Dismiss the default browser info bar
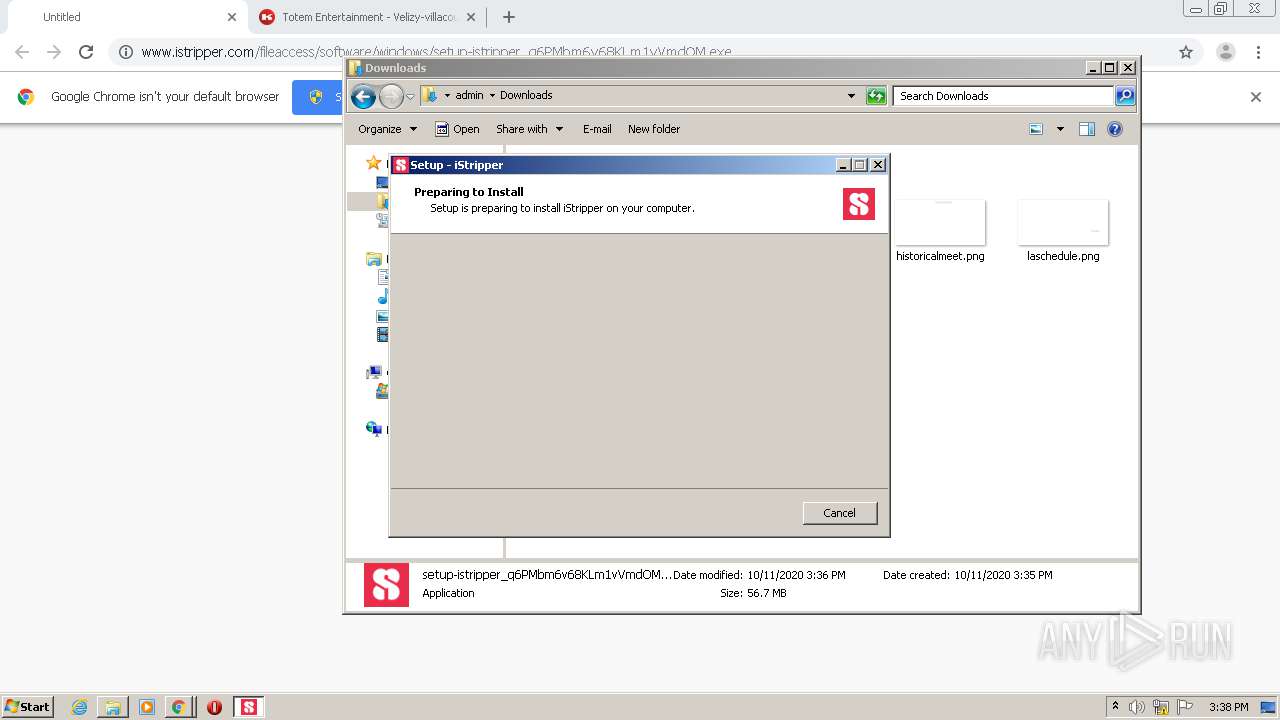 1256,97
